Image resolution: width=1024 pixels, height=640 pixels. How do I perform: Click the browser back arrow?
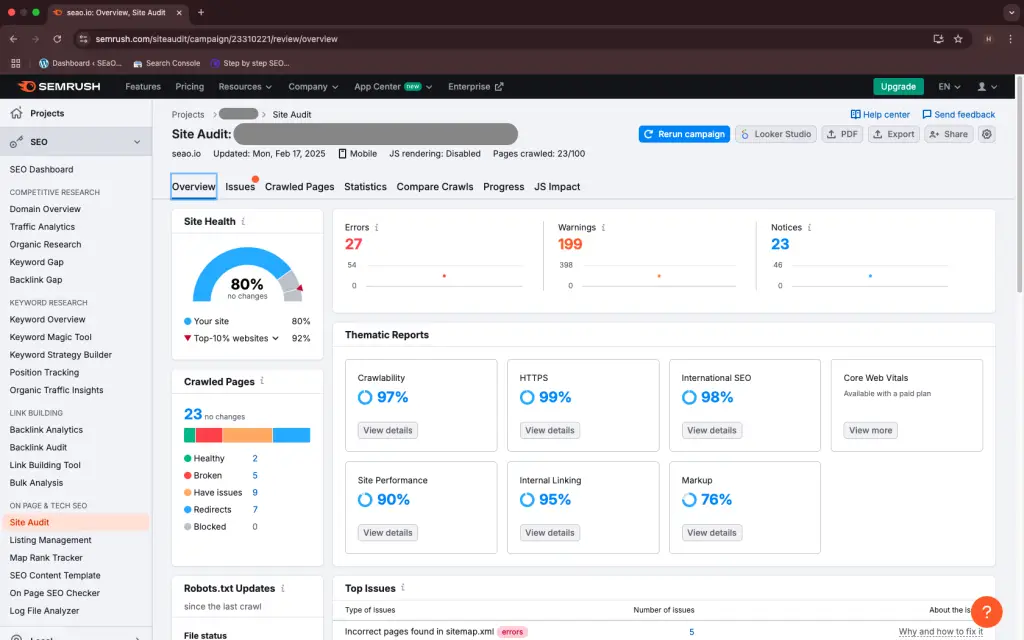[14, 39]
